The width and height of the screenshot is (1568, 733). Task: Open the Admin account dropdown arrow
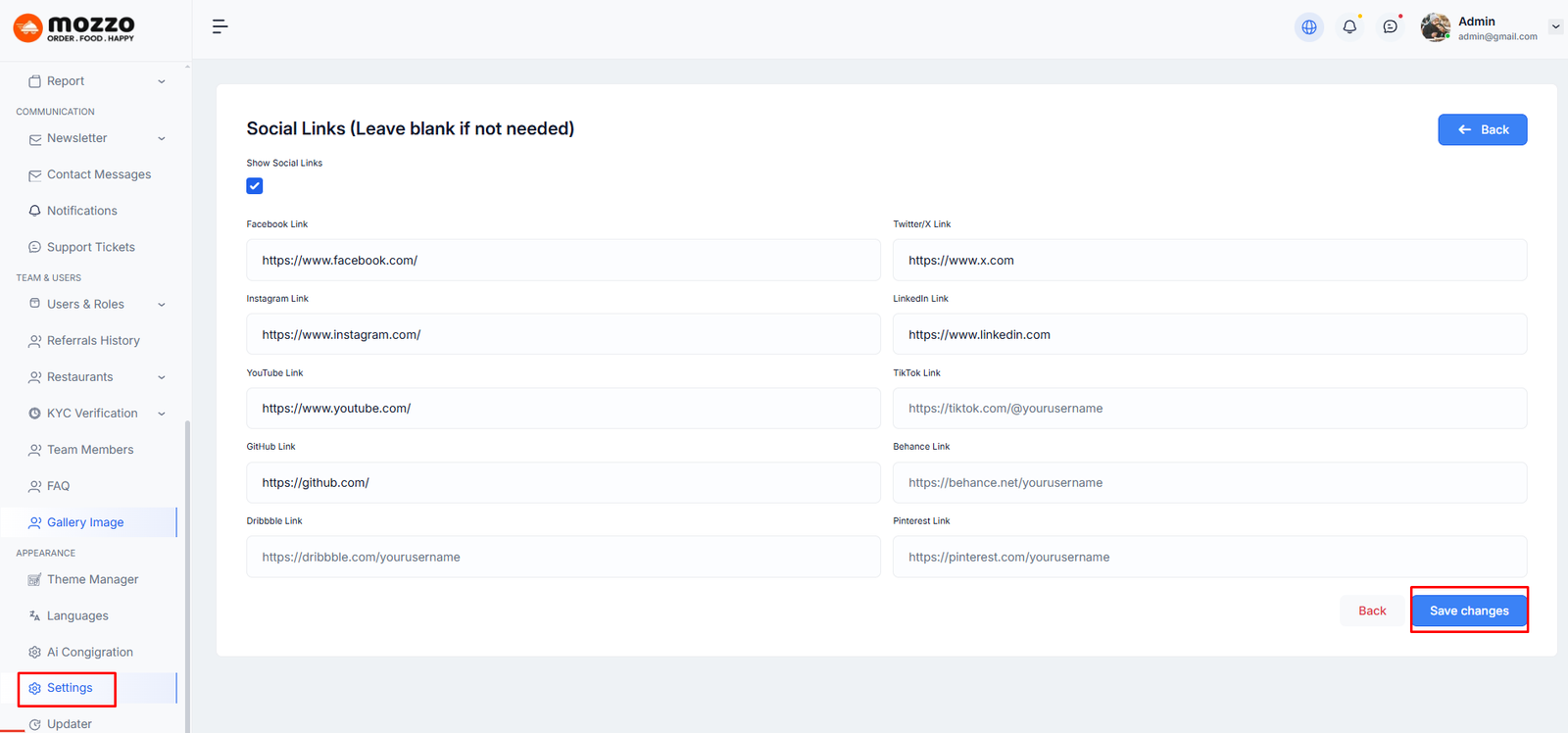click(x=1555, y=26)
